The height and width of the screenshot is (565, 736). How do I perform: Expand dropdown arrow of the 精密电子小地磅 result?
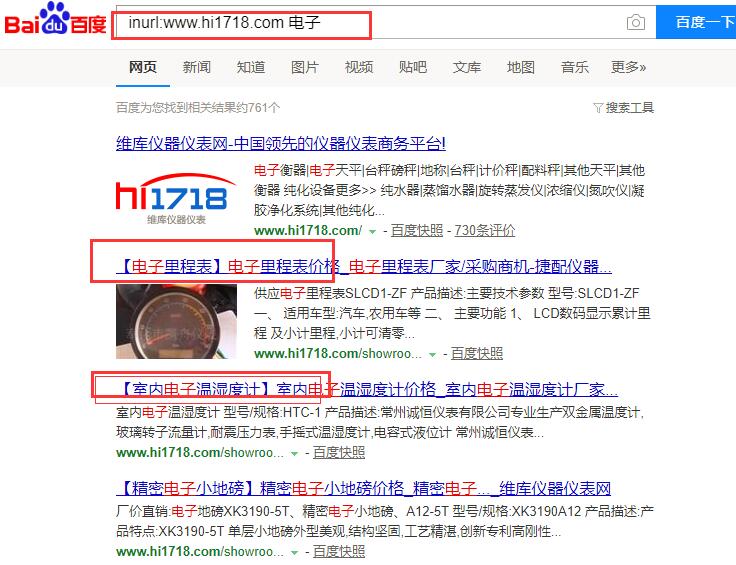(294, 552)
